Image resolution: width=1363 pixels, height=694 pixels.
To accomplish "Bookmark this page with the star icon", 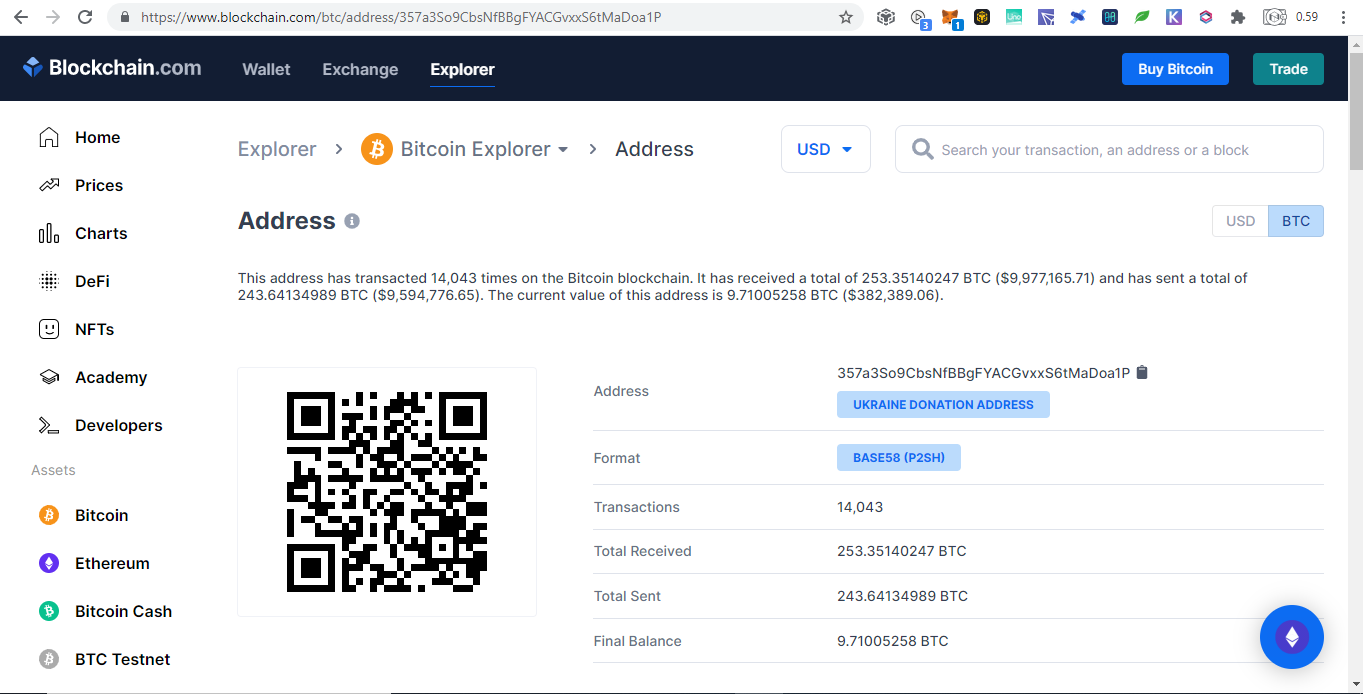I will click(x=846, y=17).
